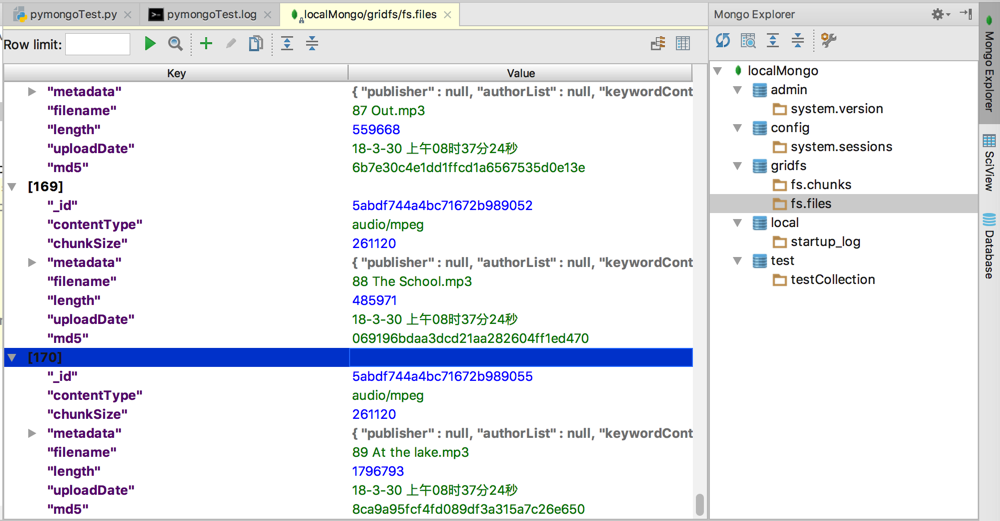This screenshot has height=521, width=1000.
Task: Run the query with green play button
Action: (150, 43)
